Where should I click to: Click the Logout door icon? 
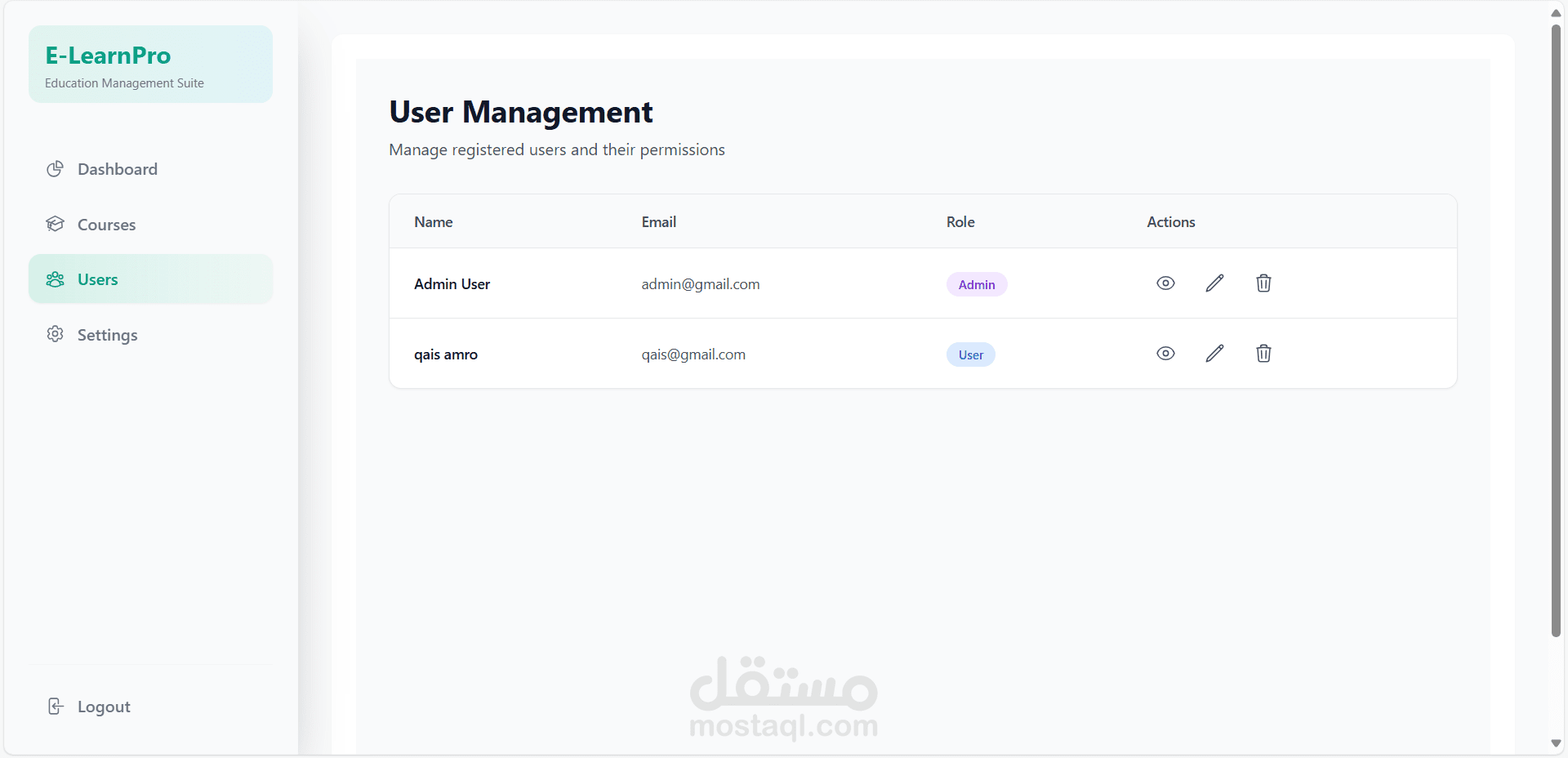tap(55, 707)
